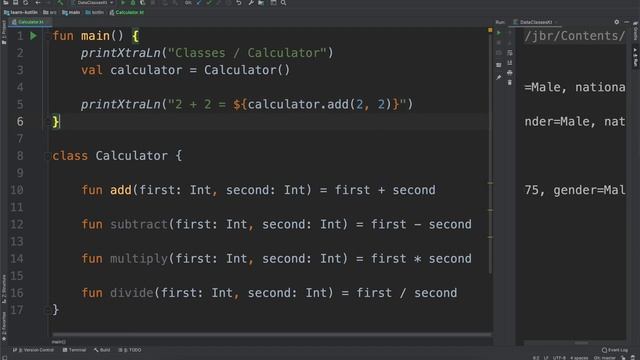
Task: Select the kotlin breadcrumb folder
Action: pos(95,12)
